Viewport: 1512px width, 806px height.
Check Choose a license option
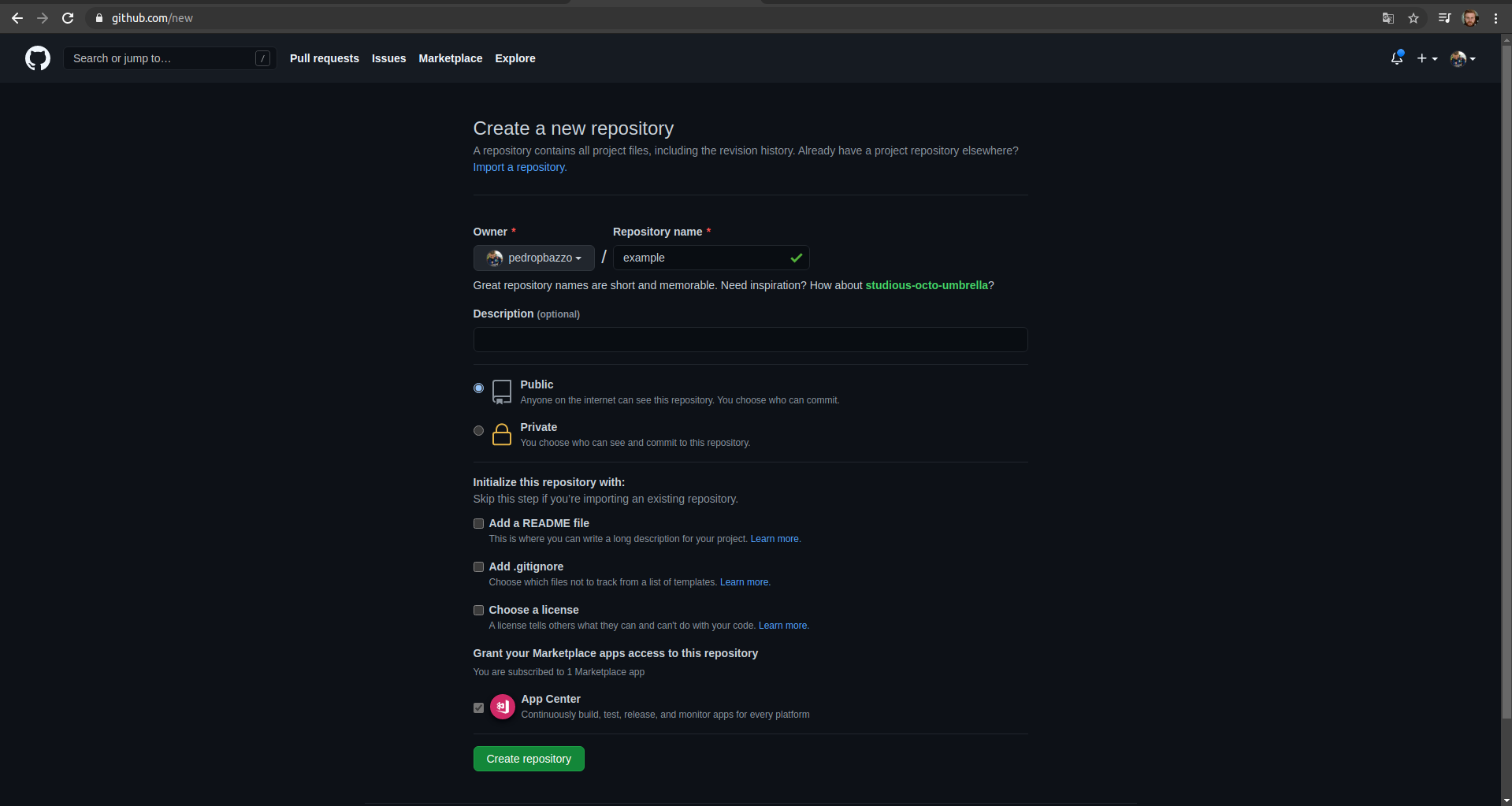tap(478, 610)
